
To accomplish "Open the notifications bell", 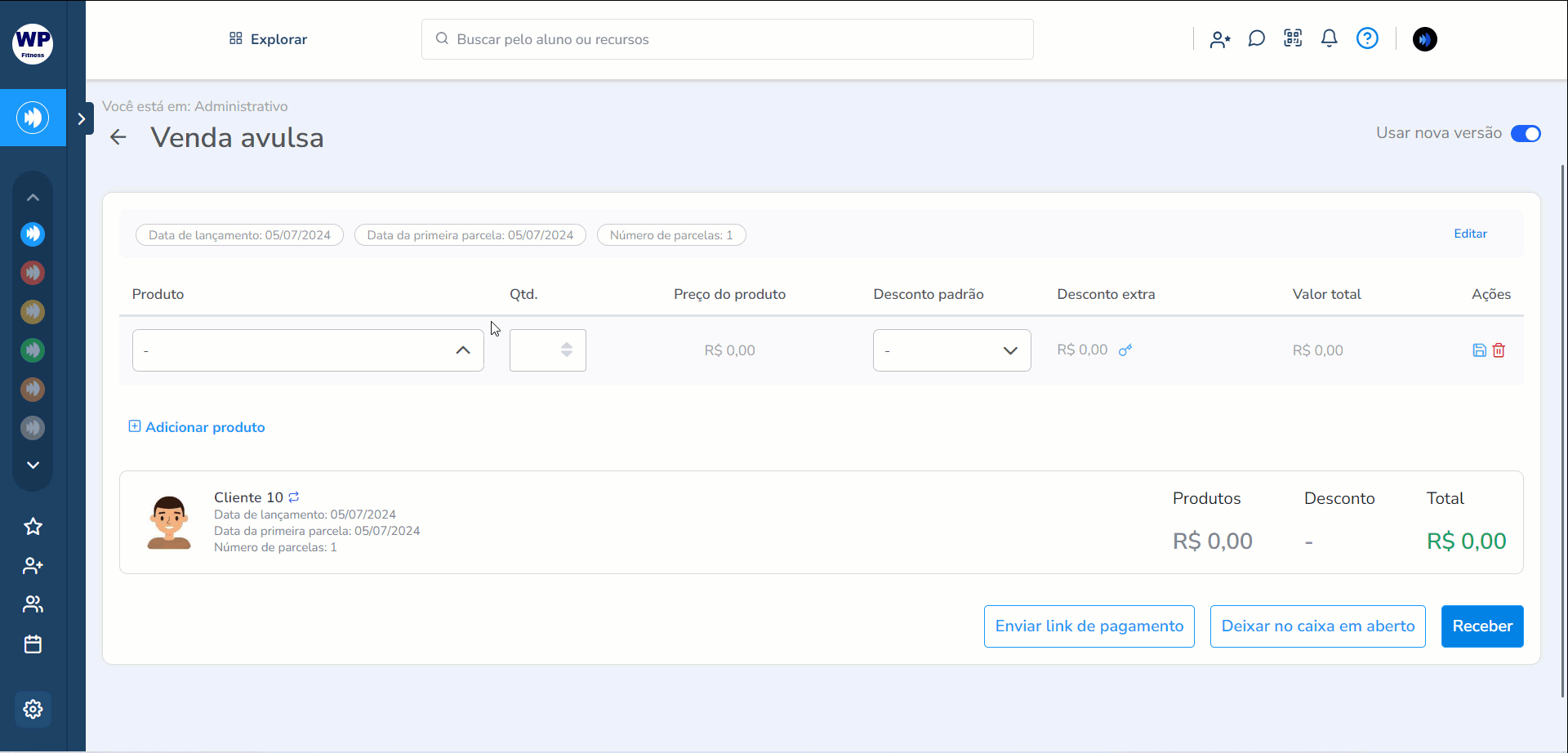I will click(1330, 38).
